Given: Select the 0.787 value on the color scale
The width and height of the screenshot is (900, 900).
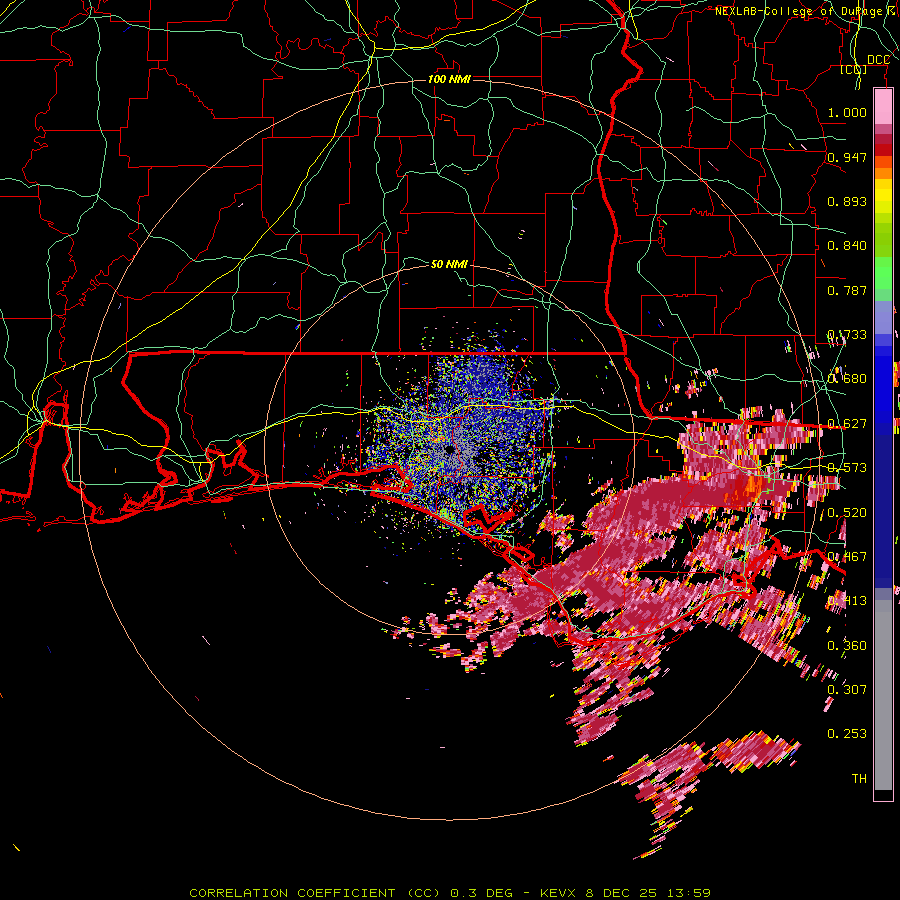Looking at the screenshot, I should [847, 290].
